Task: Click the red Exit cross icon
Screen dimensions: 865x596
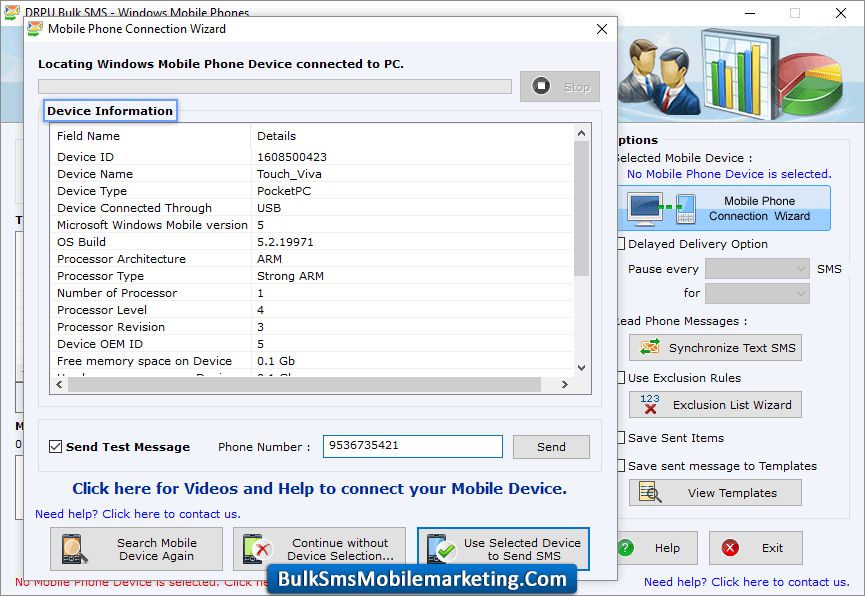Action: point(730,548)
